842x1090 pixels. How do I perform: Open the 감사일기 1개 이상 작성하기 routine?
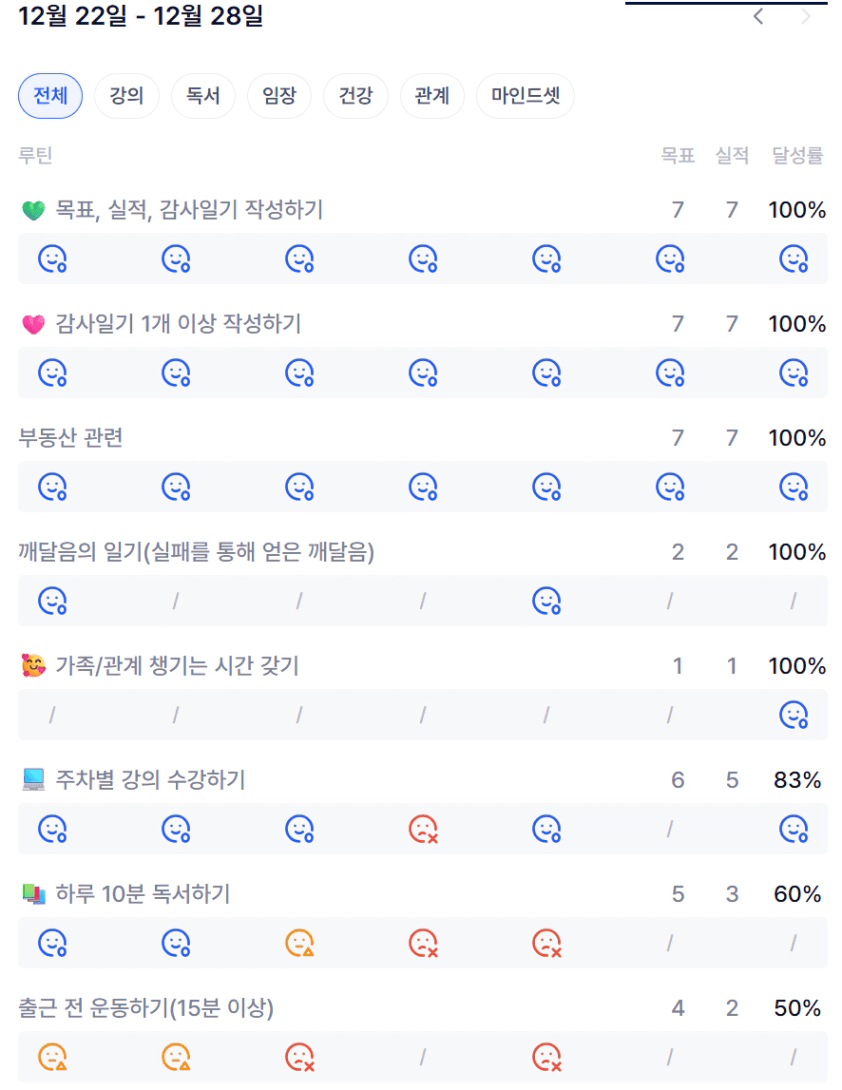[178, 324]
